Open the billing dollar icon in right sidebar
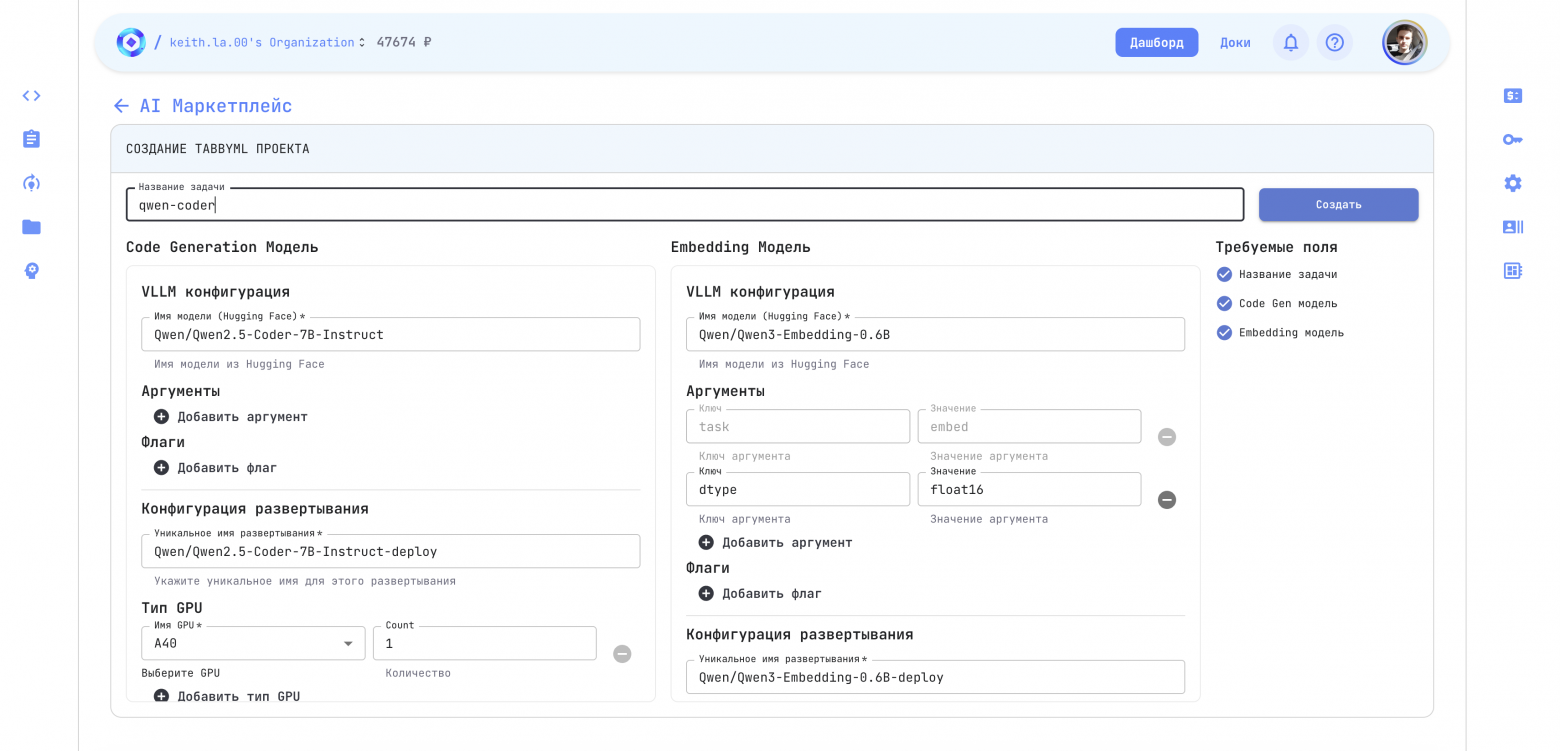The width and height of the screenshot is (1560, 751). [x=1513, y=95]
